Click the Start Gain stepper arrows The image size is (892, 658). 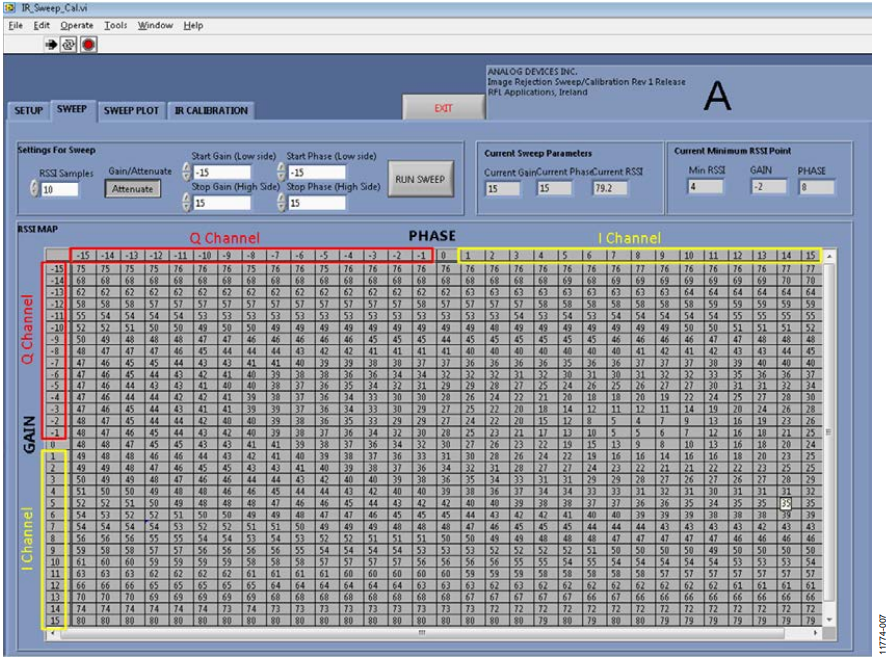tap(185, 172)
